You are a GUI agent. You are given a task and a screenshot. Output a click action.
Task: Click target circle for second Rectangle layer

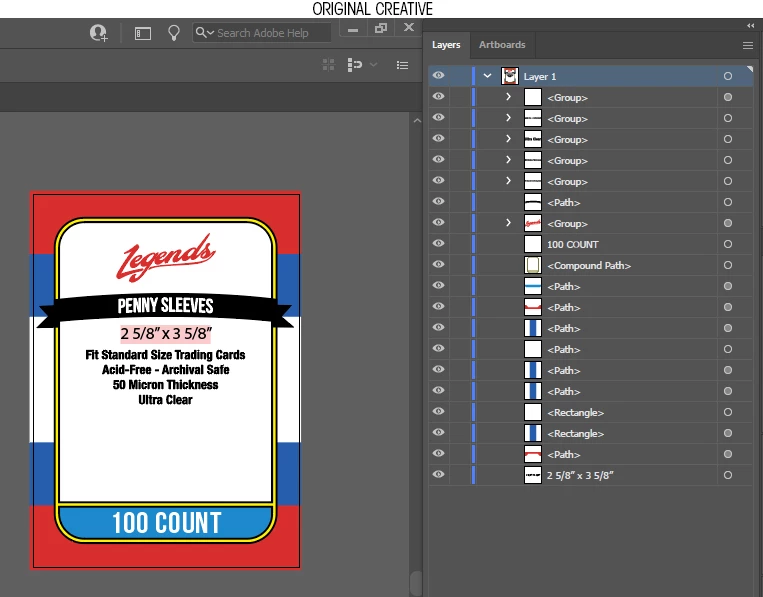727,433
